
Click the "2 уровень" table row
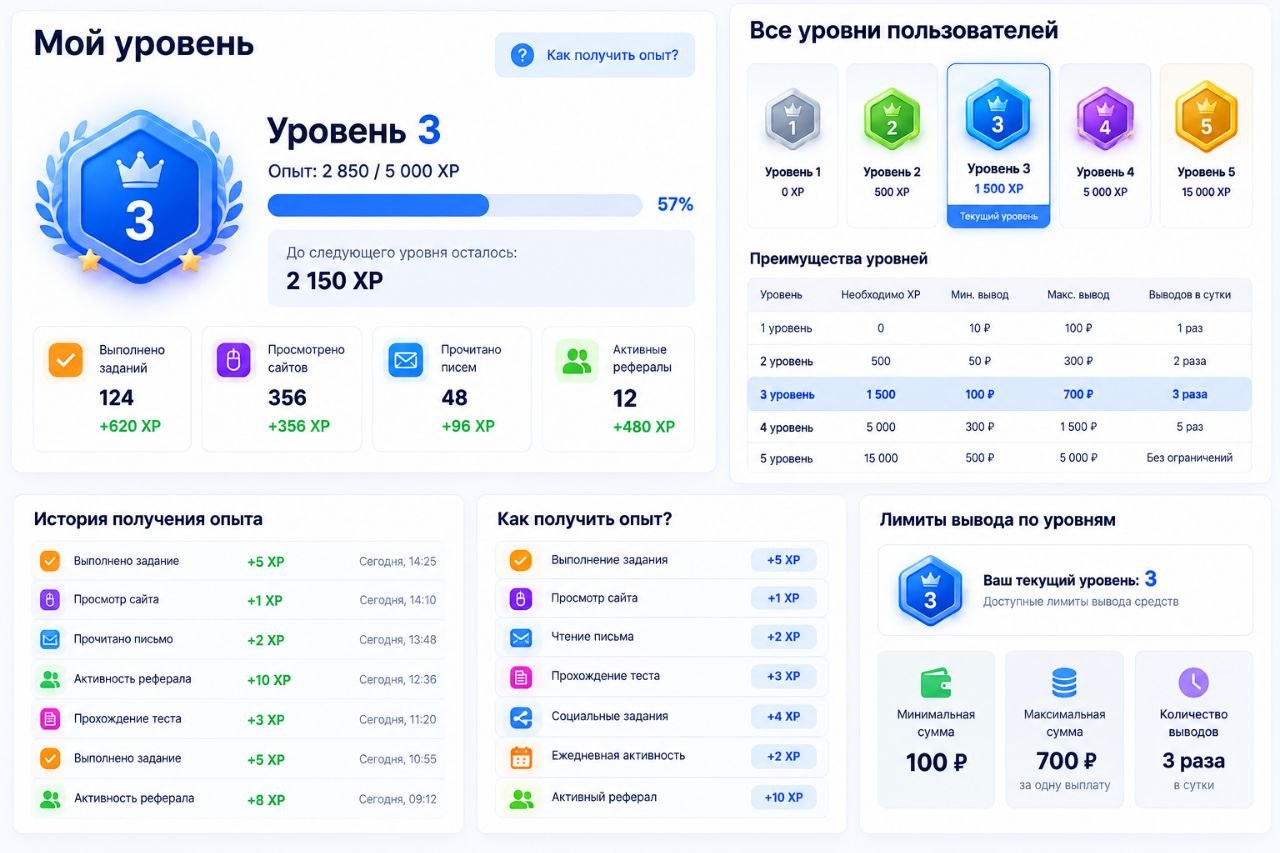click(1000, 361)
